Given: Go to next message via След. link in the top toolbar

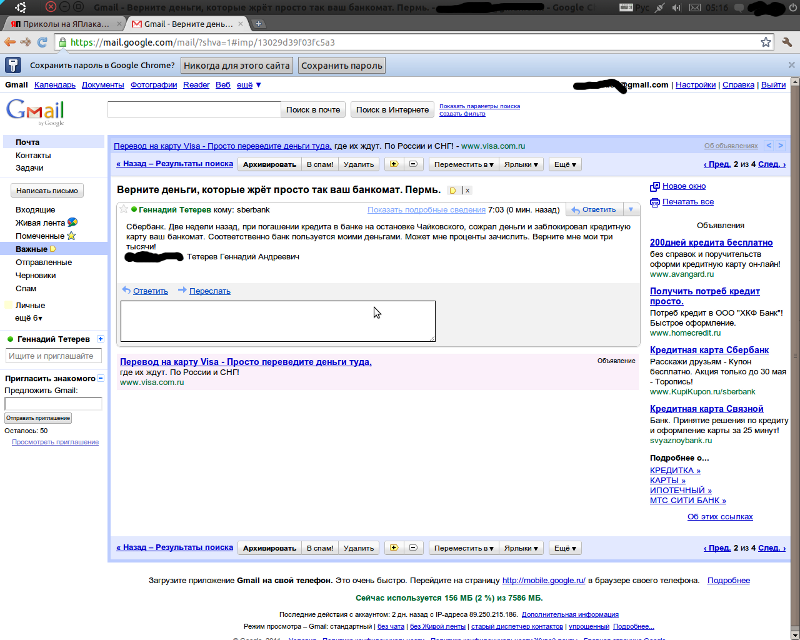Looking at the screenshot, I should pyautogui.click(x=771, y=164).
